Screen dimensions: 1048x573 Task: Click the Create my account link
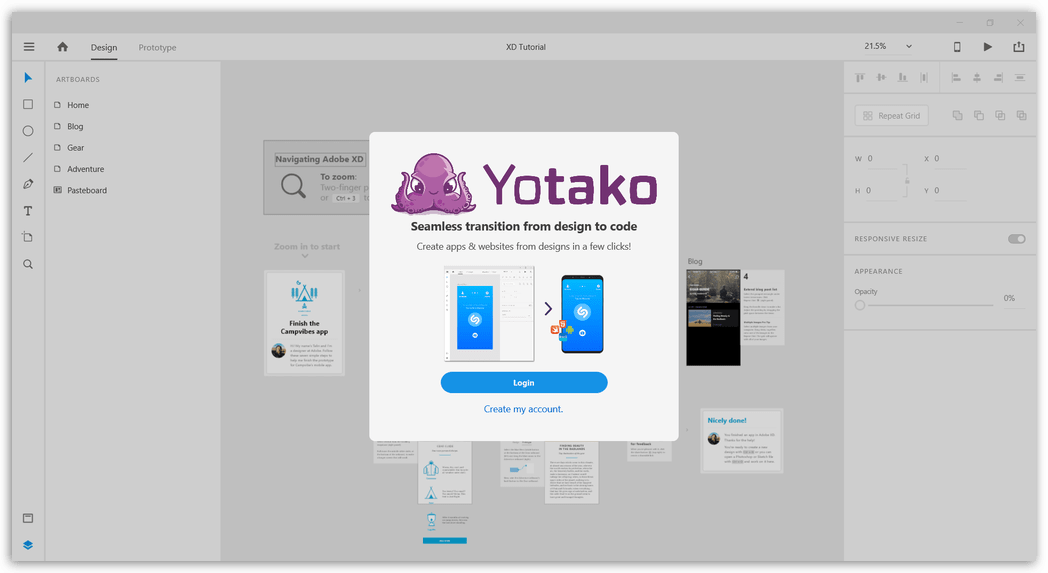523,409
